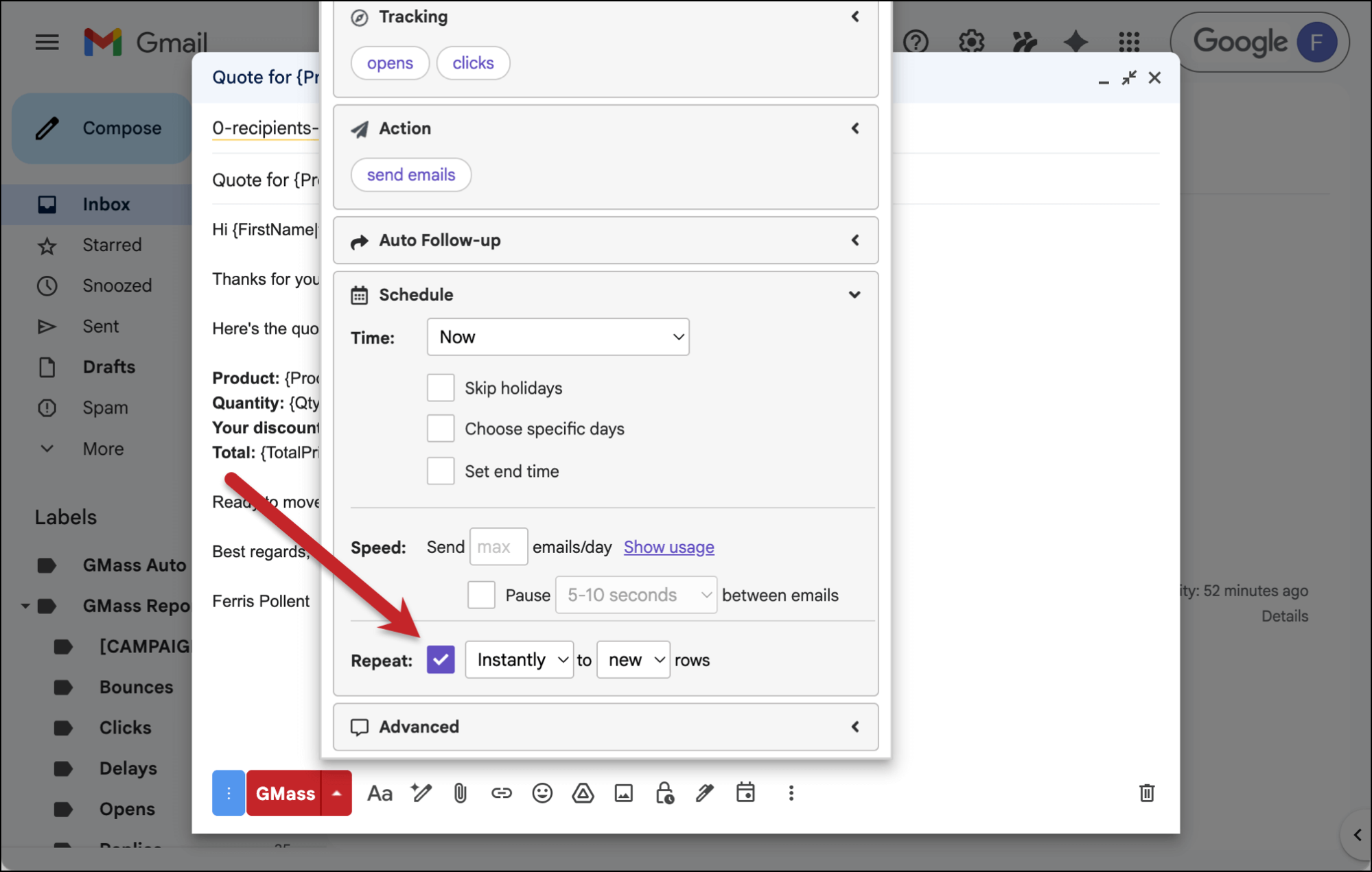The width and height of the screenshot is (1372, 872).
Task: Click the Details link for account activity
Action: (1284, 616)
